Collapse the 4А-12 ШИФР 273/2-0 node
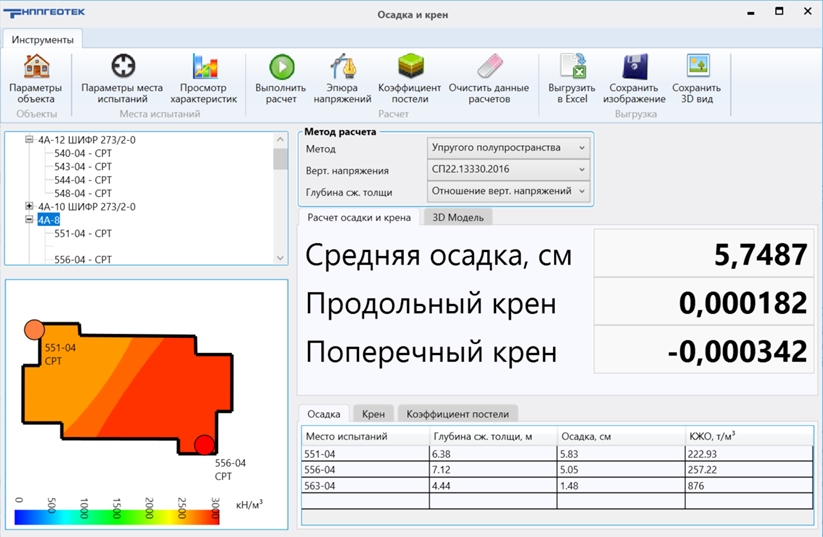Screen dimensions: 823x537 (x=29, y=140)
